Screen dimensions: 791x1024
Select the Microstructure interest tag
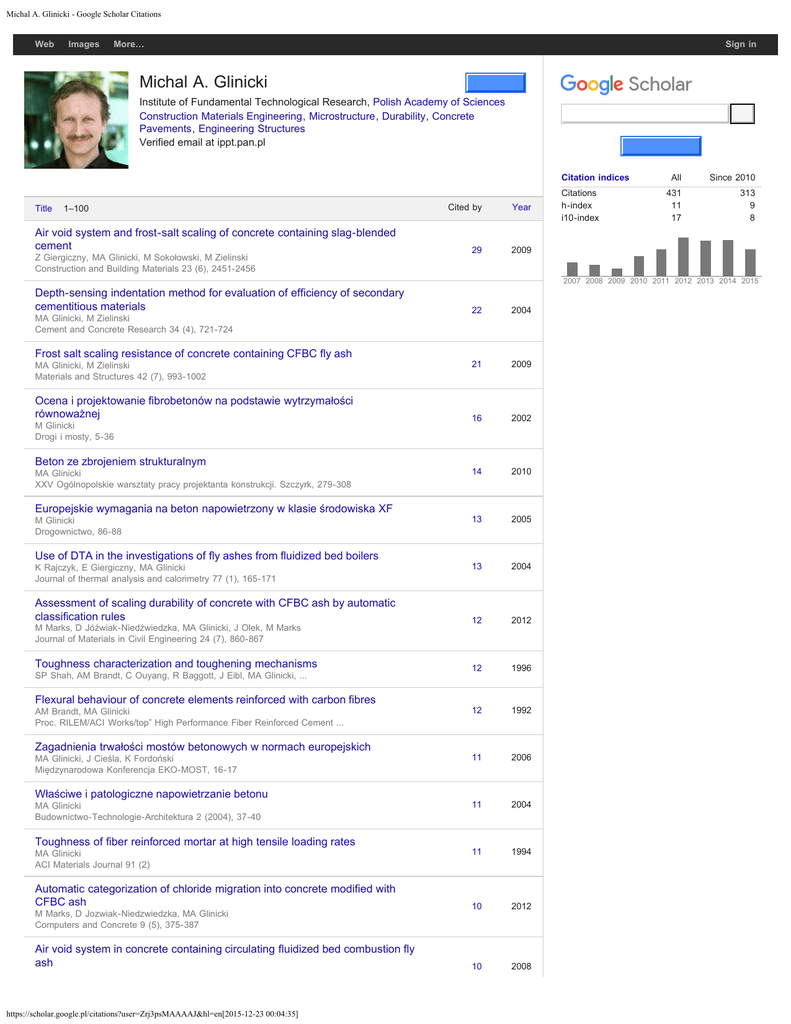[342, 116]
